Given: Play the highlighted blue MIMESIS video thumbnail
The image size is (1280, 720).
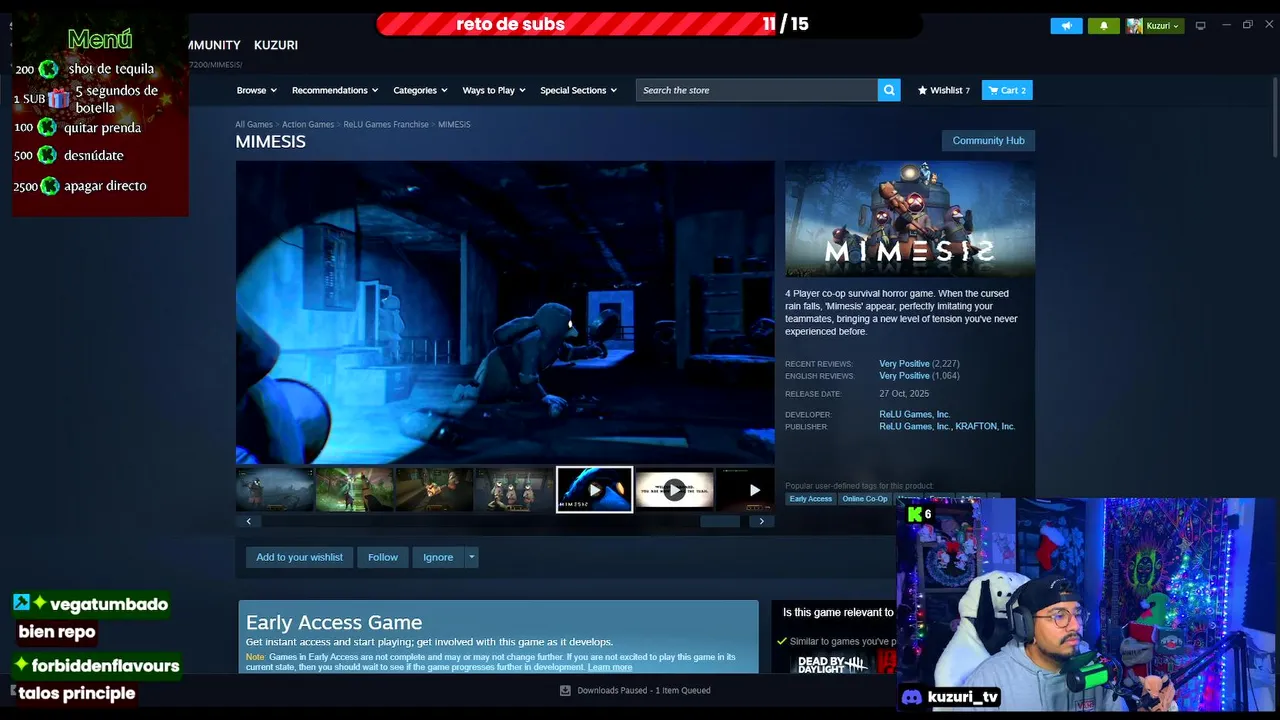Looking at the screenshot, I should [x=594, y=490].
